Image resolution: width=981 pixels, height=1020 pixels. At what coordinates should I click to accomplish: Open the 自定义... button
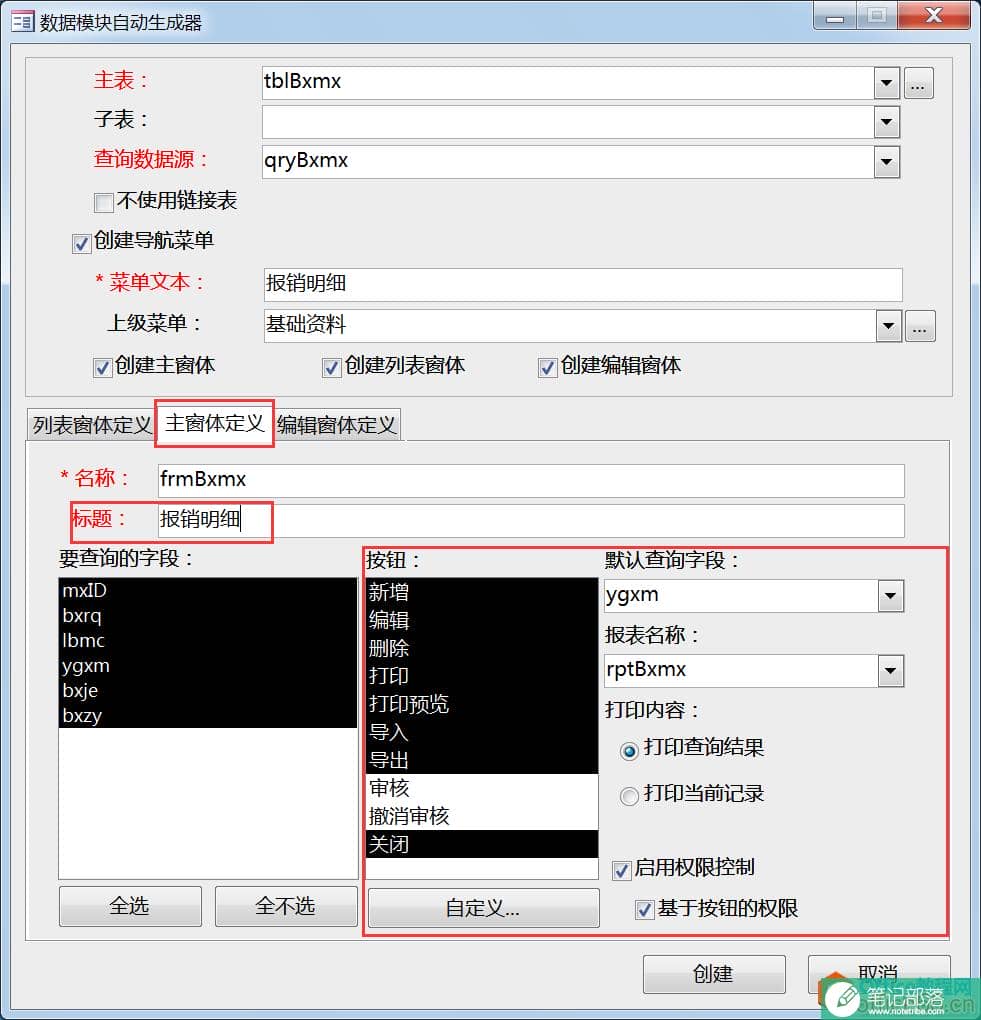(483, 907)
